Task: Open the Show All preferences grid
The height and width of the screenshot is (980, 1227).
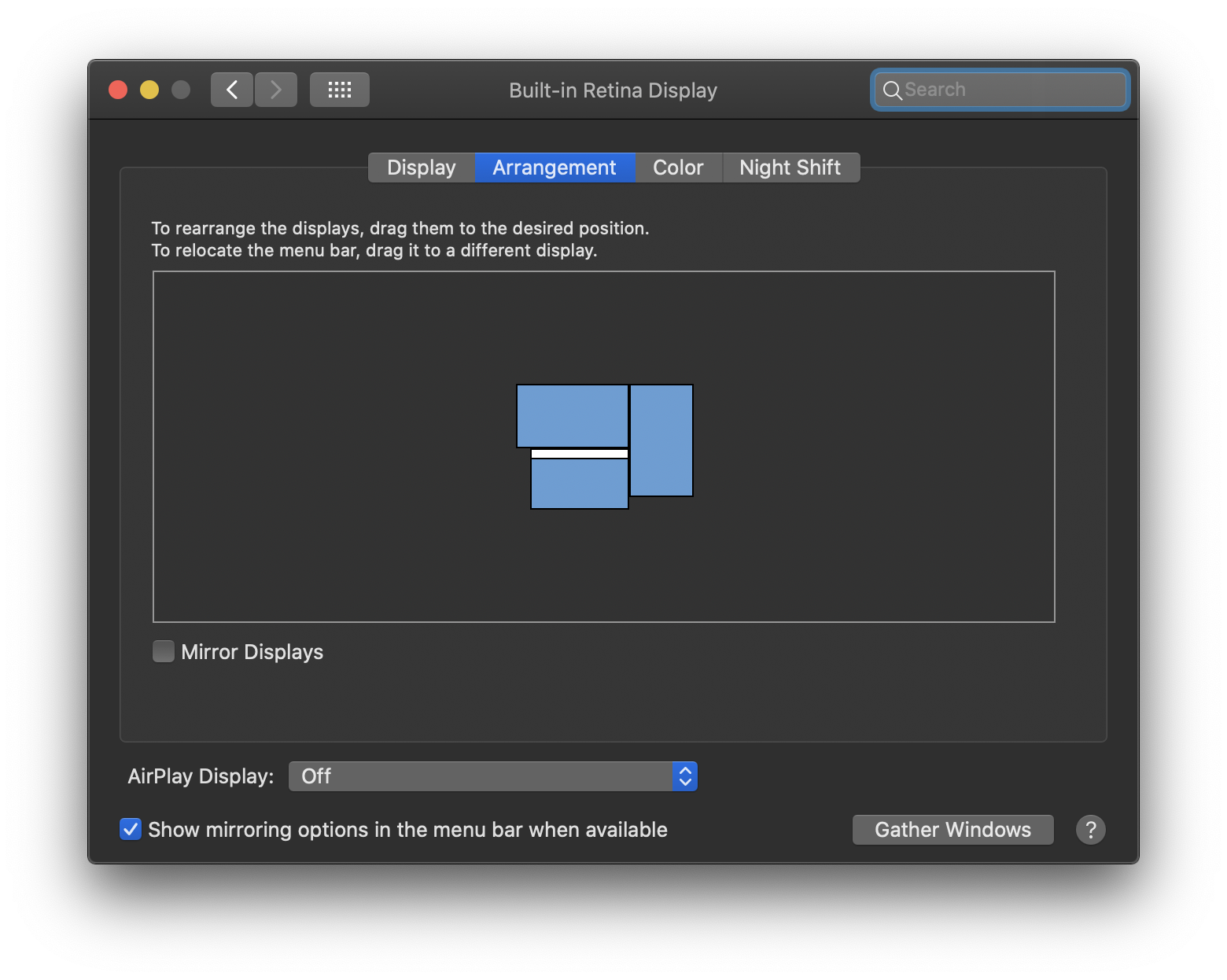Action: point(339,89)
